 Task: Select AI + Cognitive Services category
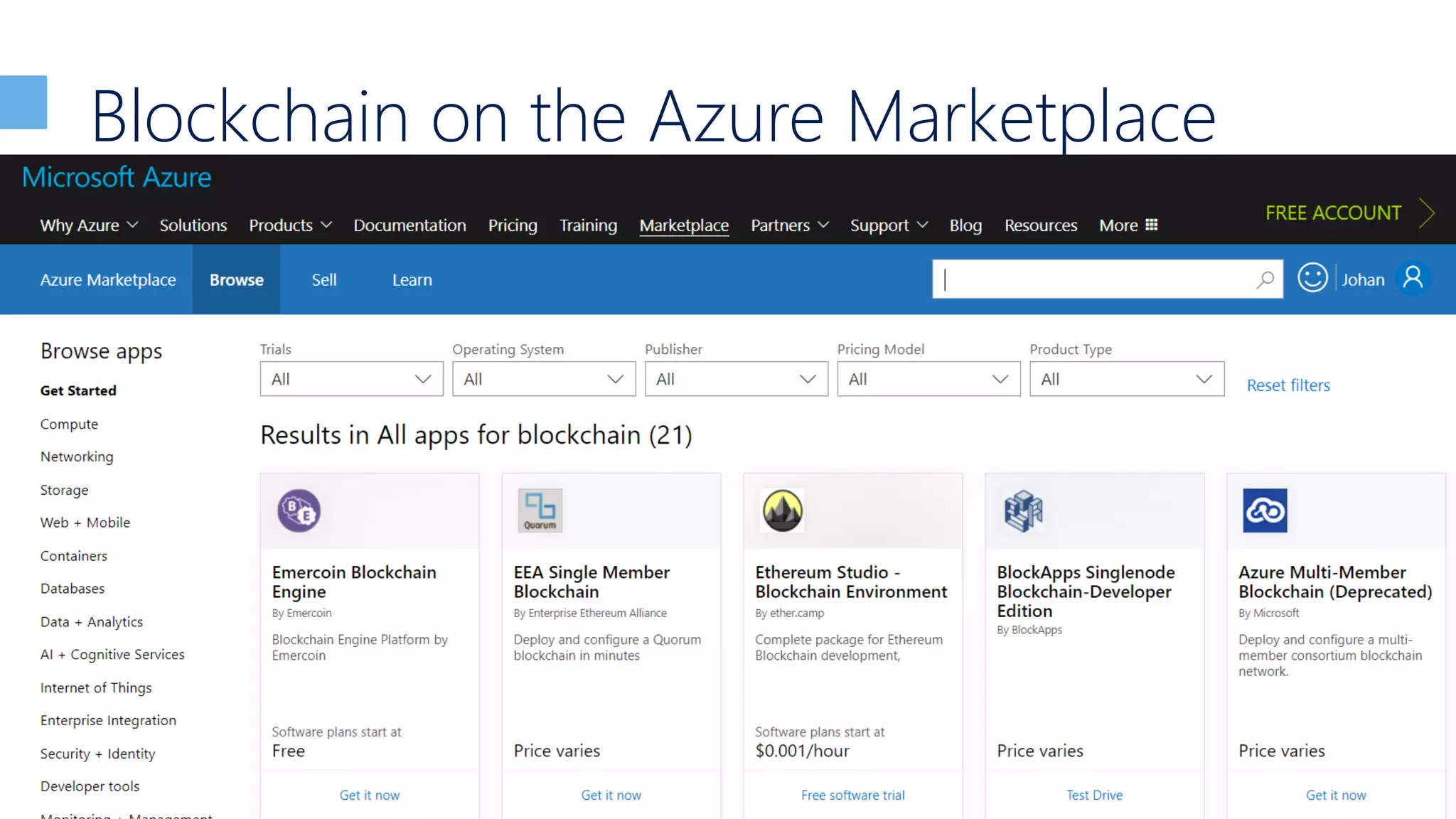112,654
